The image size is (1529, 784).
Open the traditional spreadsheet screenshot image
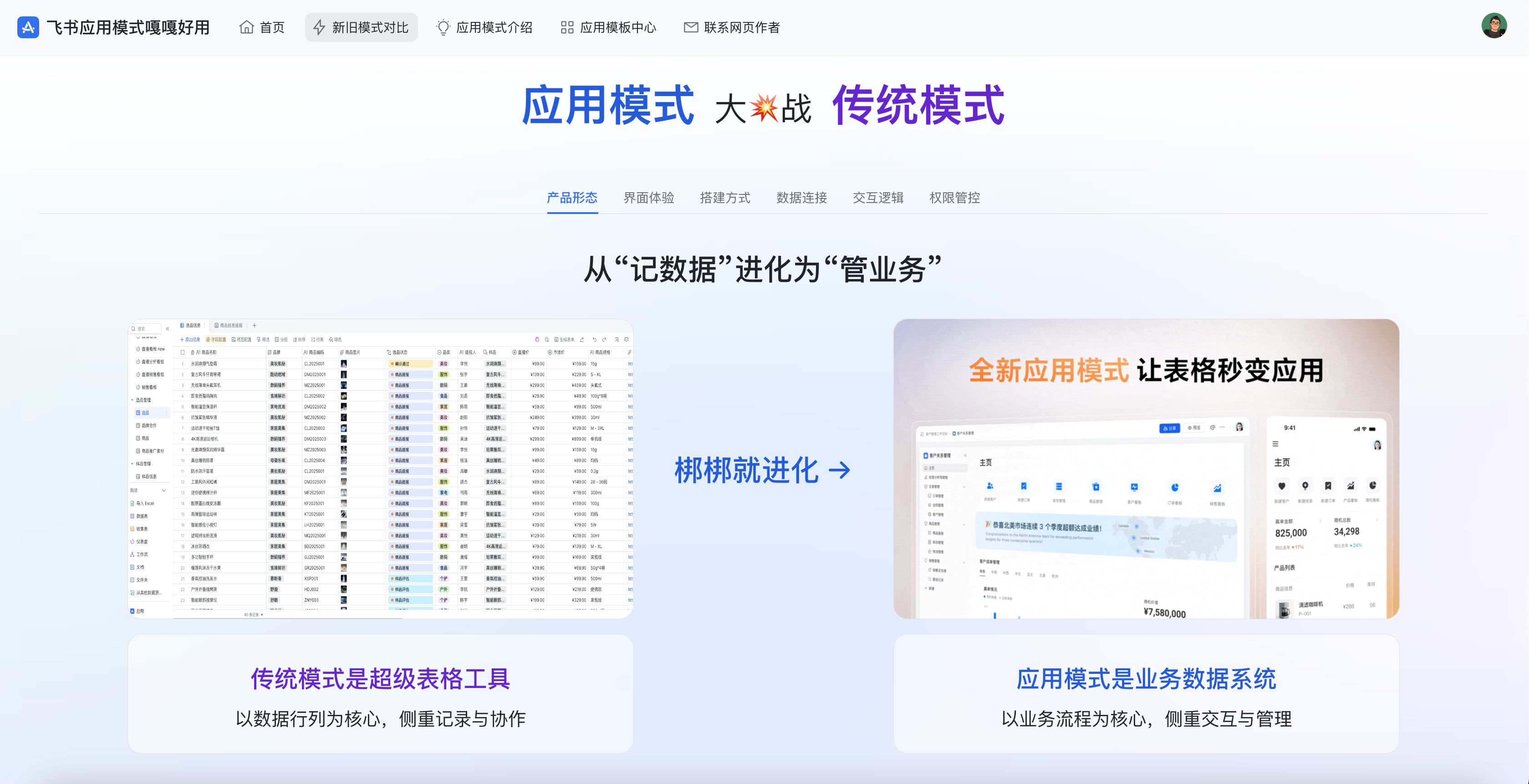[381, 469]
